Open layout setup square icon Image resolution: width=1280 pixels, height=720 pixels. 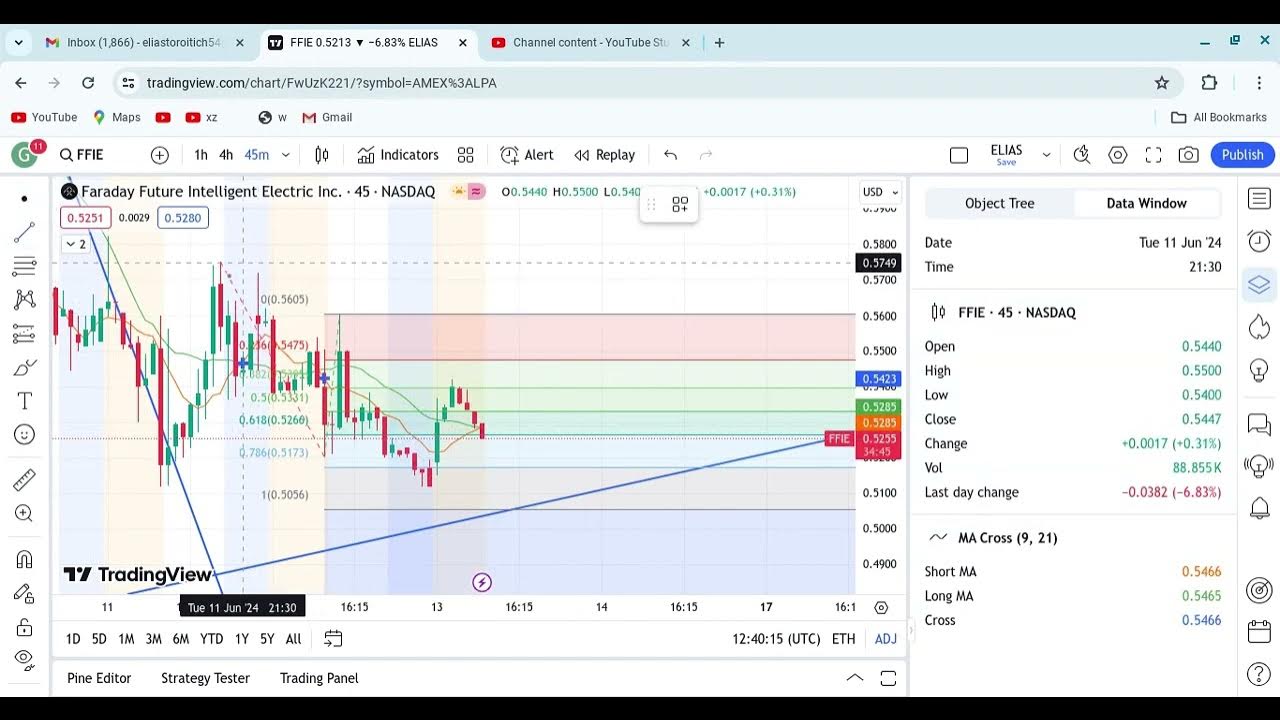[959, 155]
